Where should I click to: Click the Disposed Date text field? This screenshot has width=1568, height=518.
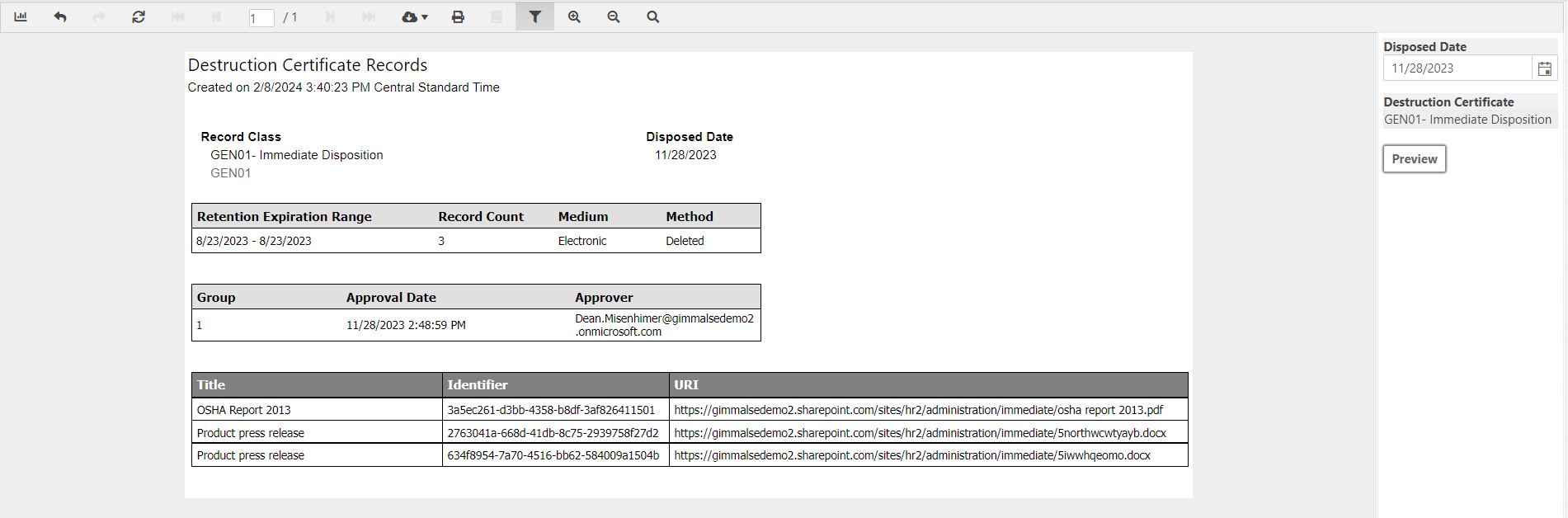[x=1457, y=68]
